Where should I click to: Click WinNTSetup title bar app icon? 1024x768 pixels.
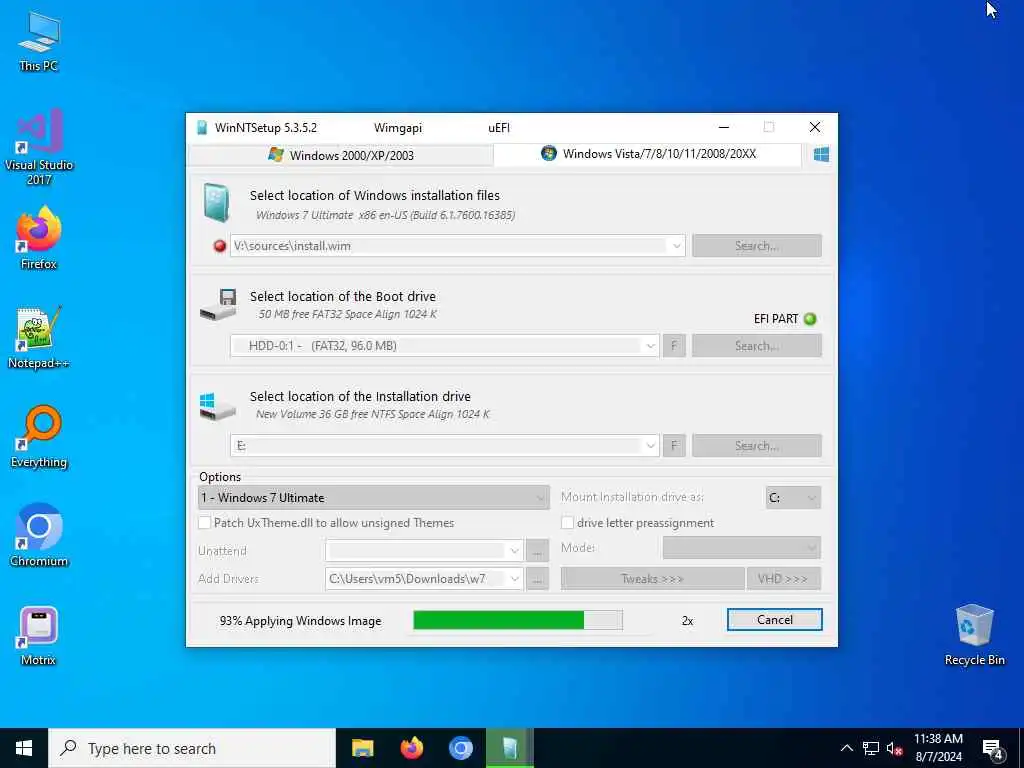tap(202, 127)
